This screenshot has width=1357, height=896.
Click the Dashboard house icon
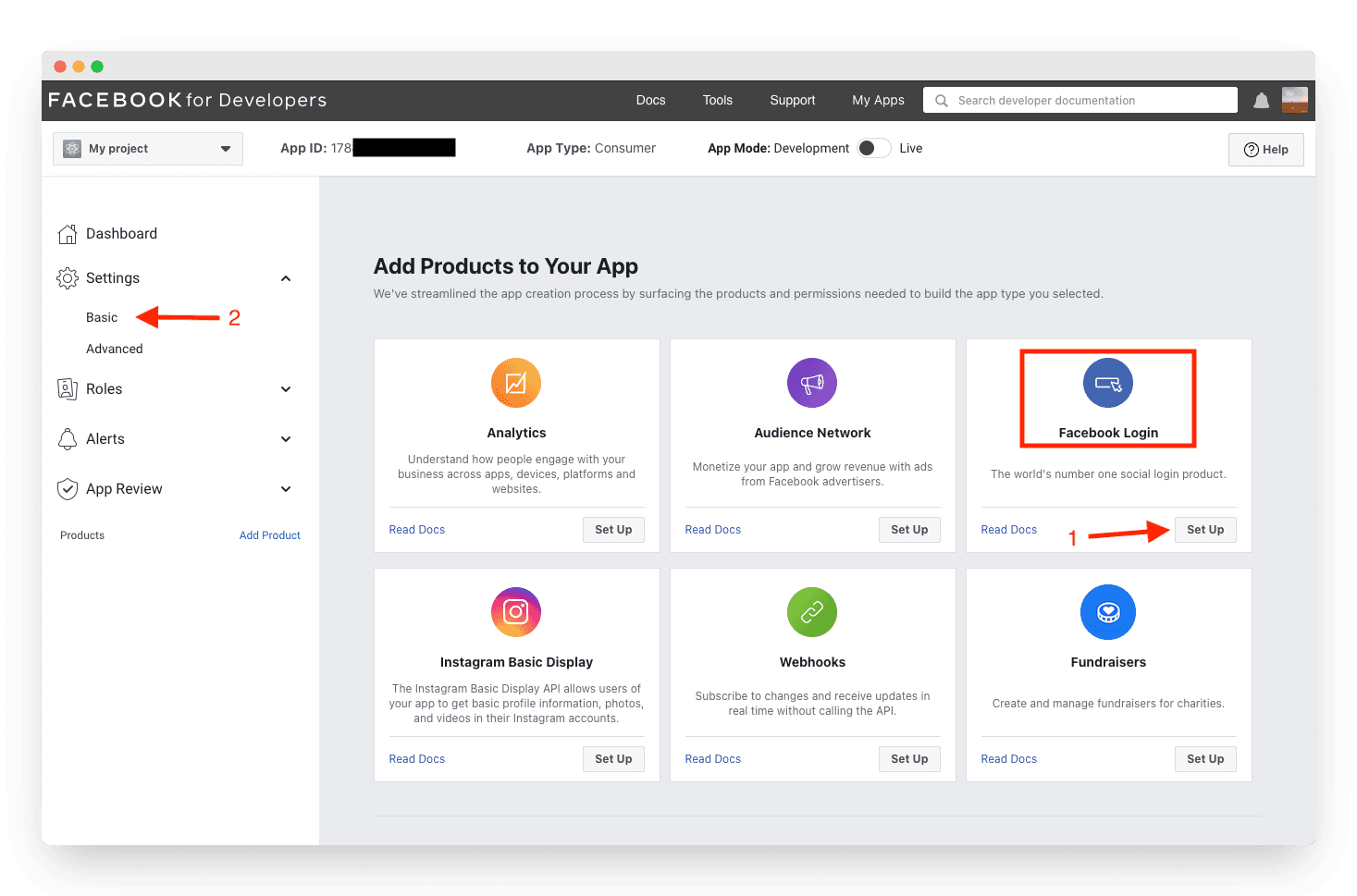[68, 234]
